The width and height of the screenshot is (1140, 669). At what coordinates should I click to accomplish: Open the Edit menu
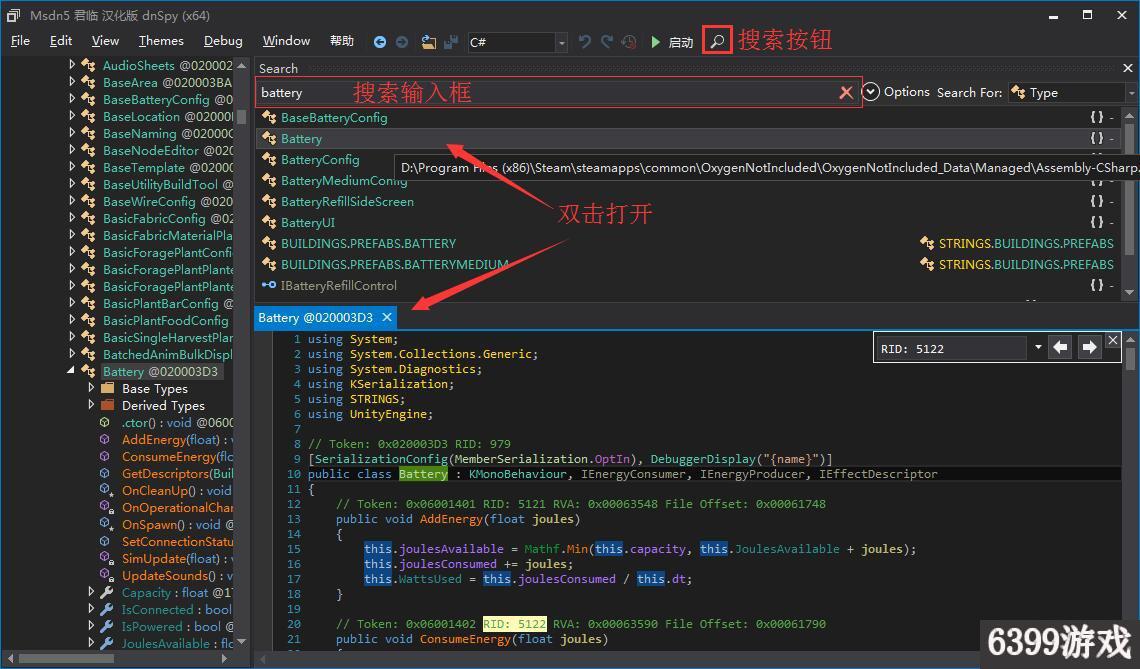pyautogui.click(x=60, y=41)
